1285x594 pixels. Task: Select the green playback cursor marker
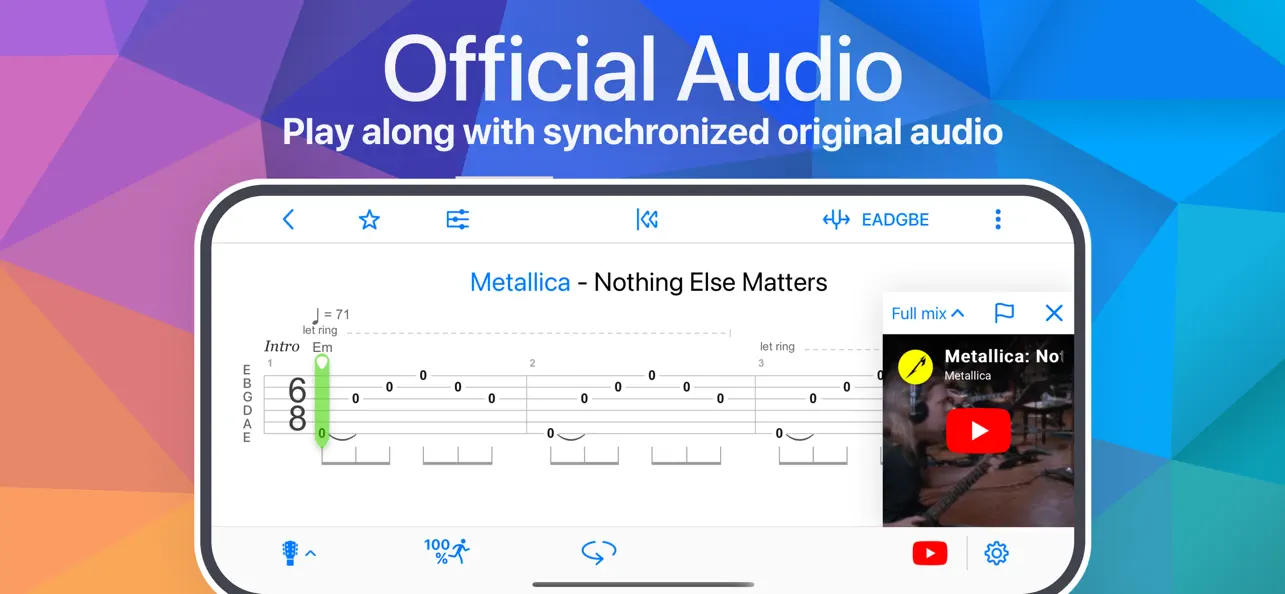click(322, 400)
